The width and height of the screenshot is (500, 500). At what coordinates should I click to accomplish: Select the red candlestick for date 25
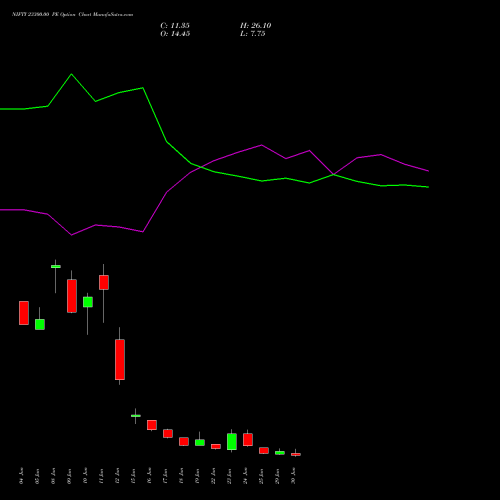[264, 450]
